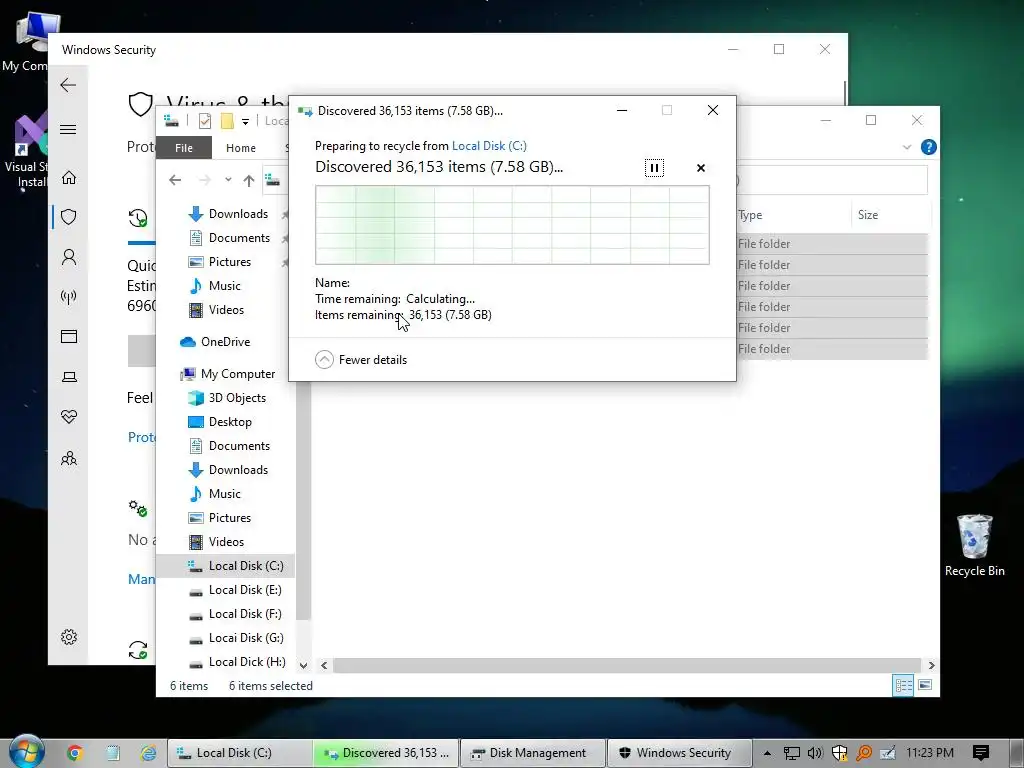Open Virus & threat protection shield icon
Screen dimensions: 1024x768
coord(69,217)
